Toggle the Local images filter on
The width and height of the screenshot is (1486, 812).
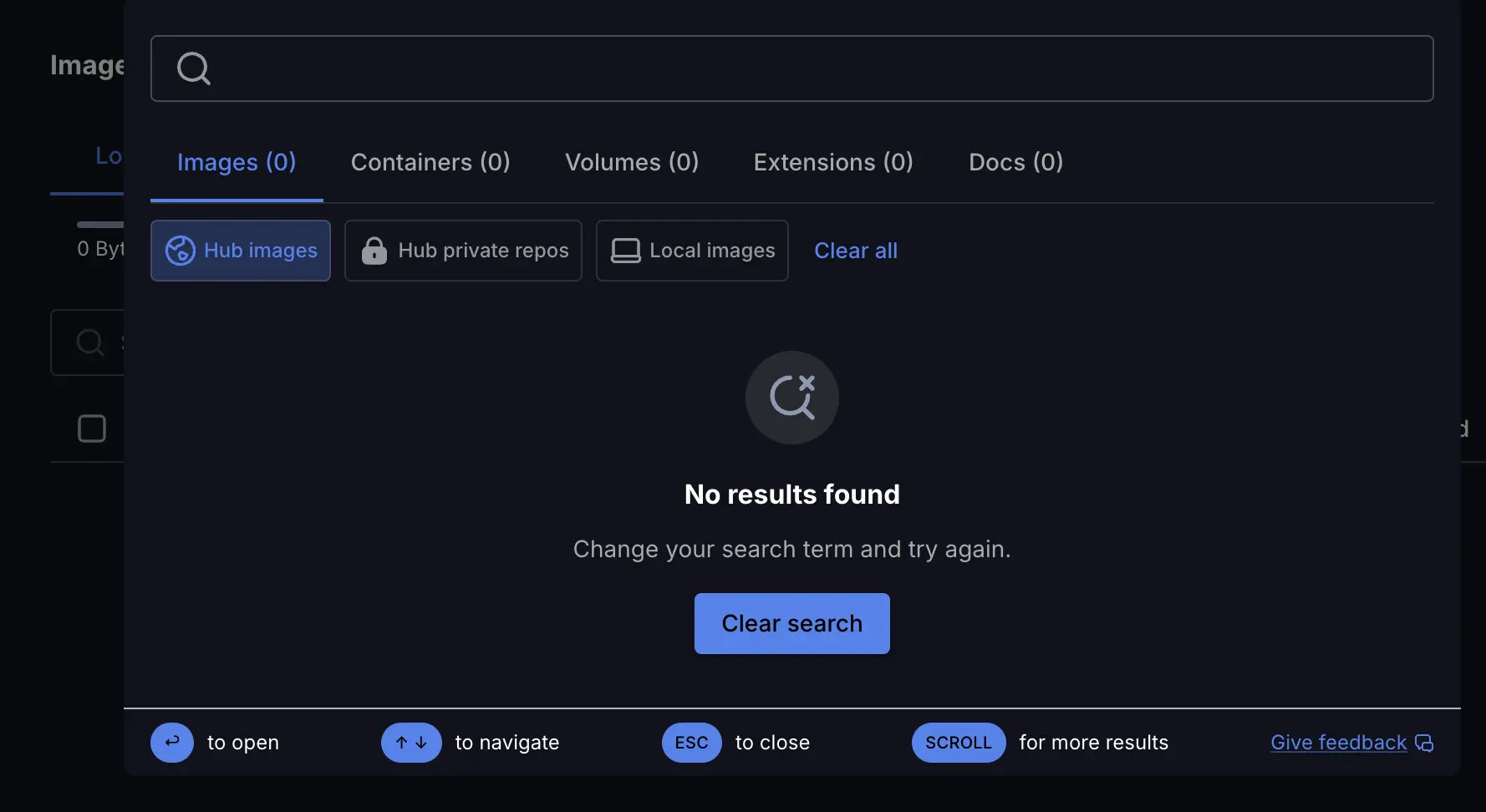pyautogui.click(x=691, y=251)
